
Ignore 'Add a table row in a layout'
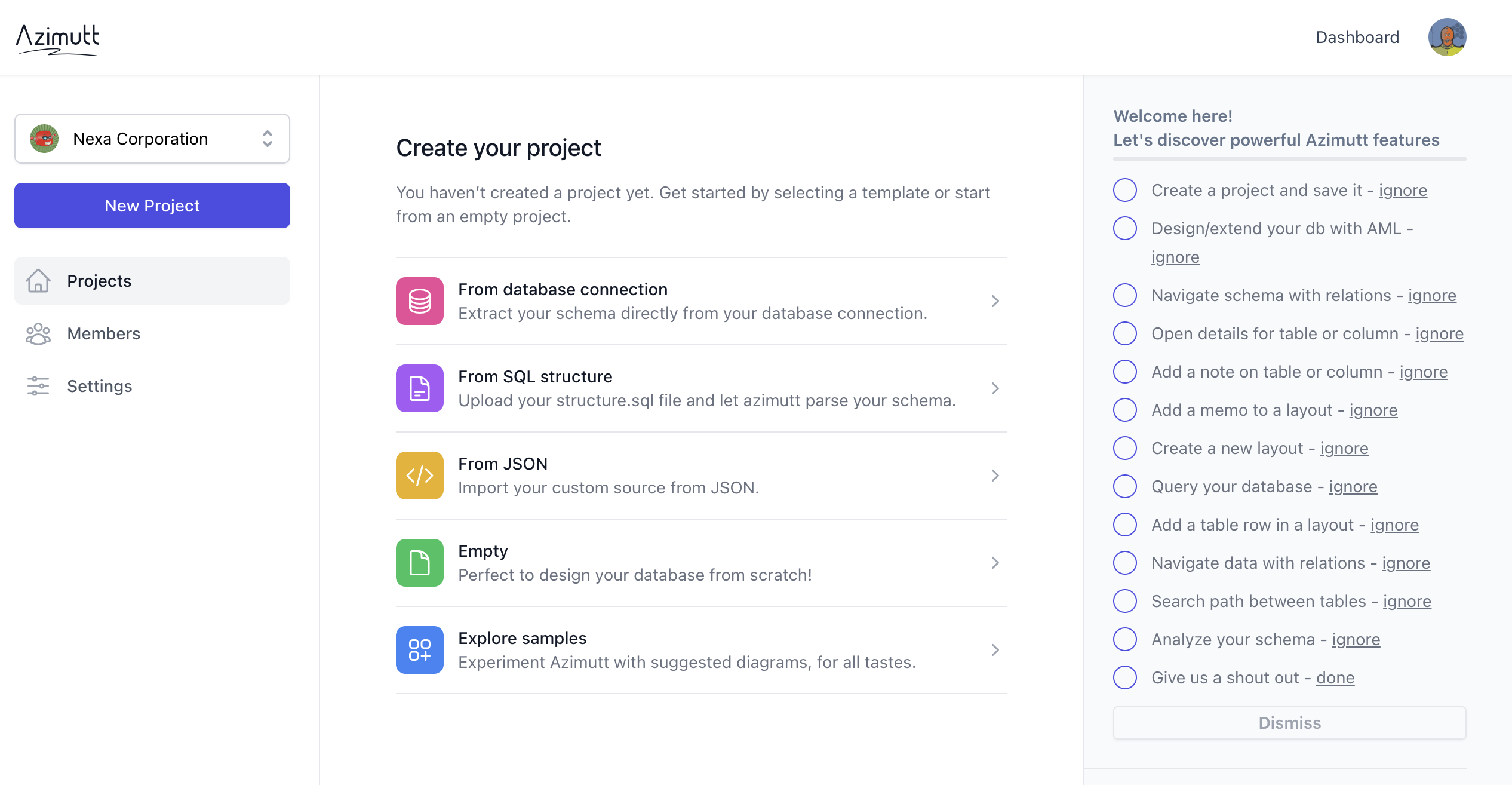tap(1394, 525)
